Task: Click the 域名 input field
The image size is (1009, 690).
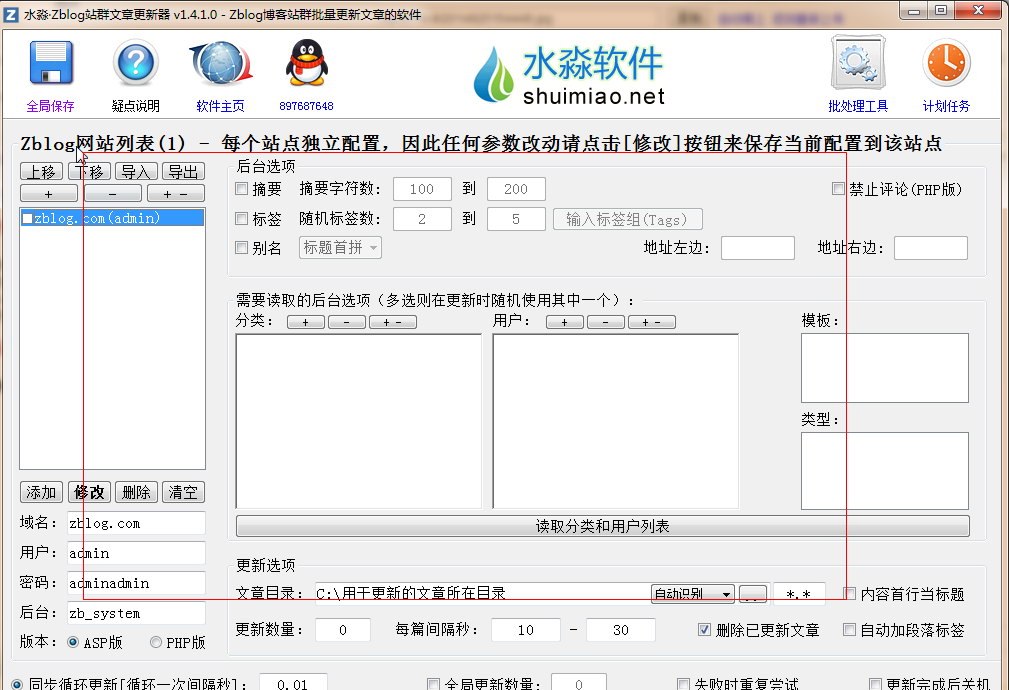Action: tap(136, 523)
